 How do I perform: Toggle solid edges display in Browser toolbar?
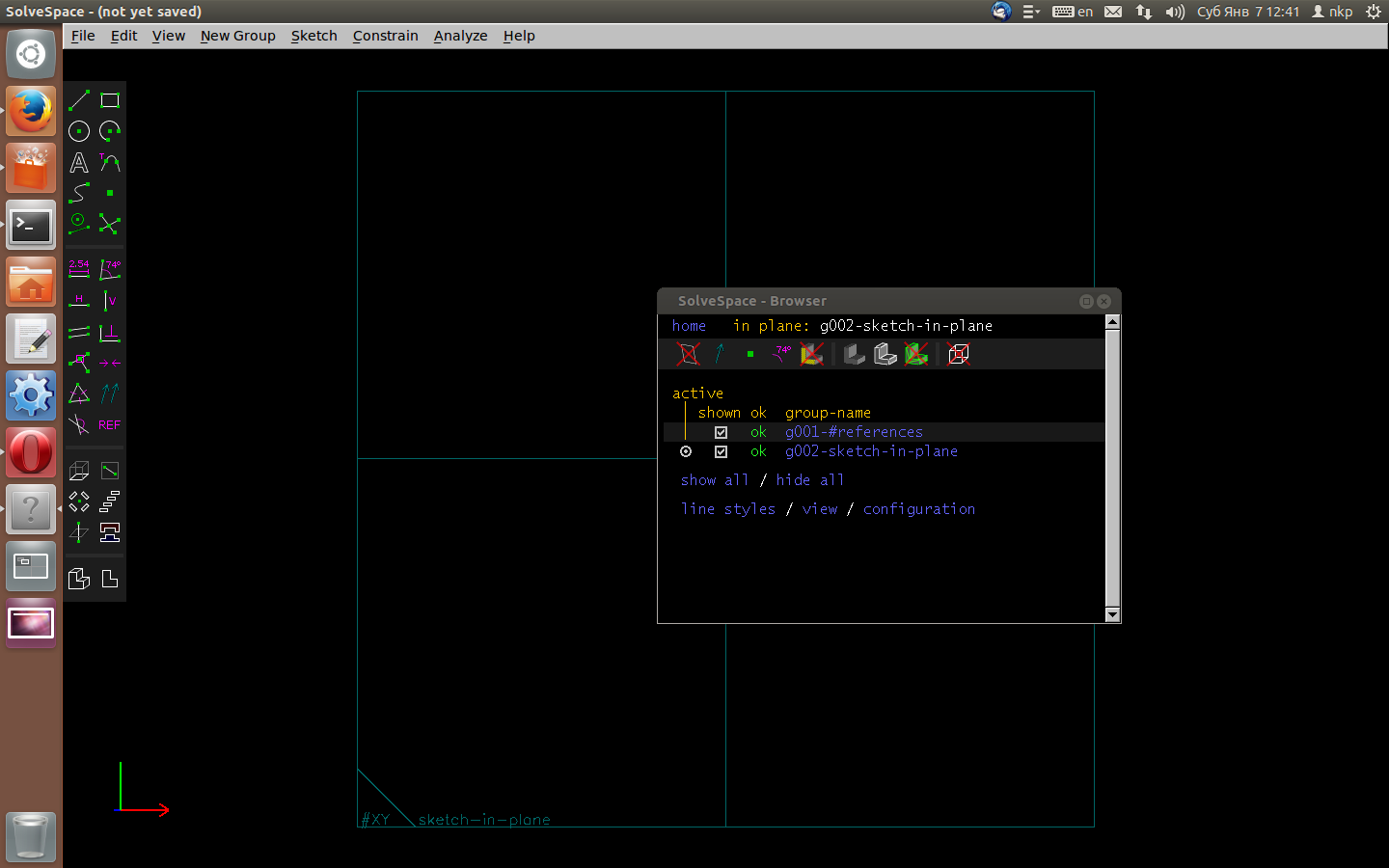[x=885, y=354]
